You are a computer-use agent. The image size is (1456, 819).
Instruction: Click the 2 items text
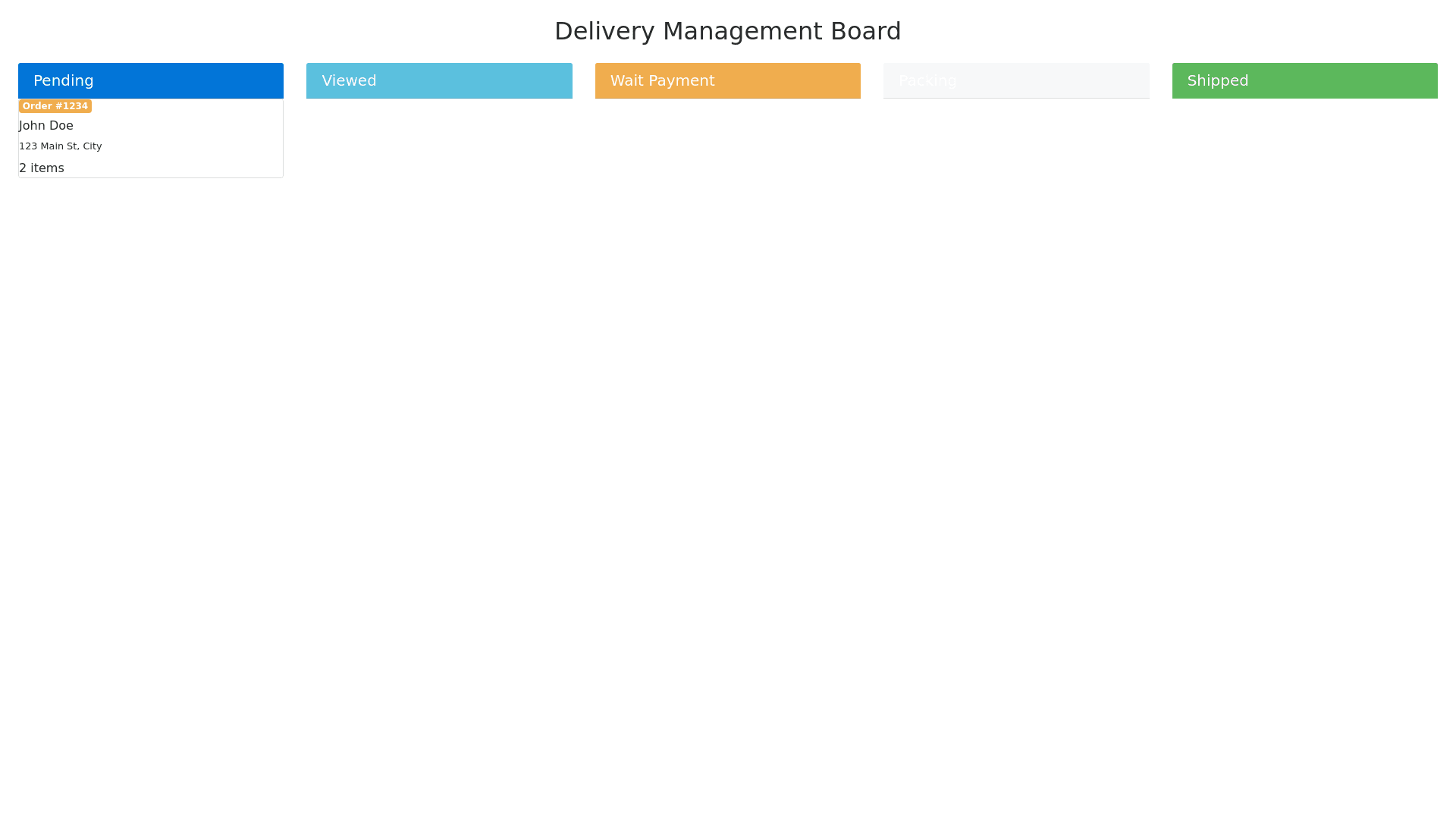point(42,168)
